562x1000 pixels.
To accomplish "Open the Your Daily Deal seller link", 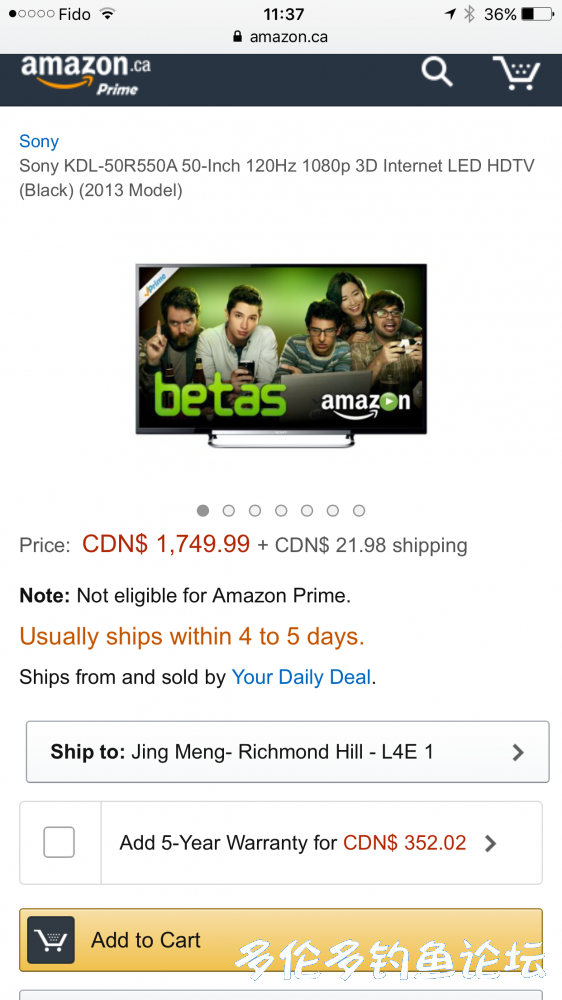I will coord(301,677).
